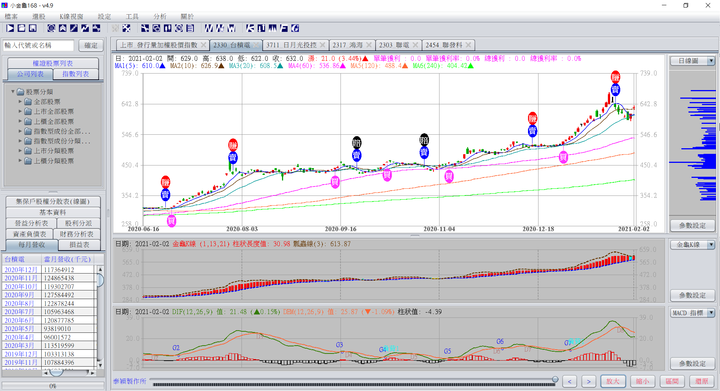Click the chart timeline slider handle
This screenshot has height=391, width=720.
point(555,380)
